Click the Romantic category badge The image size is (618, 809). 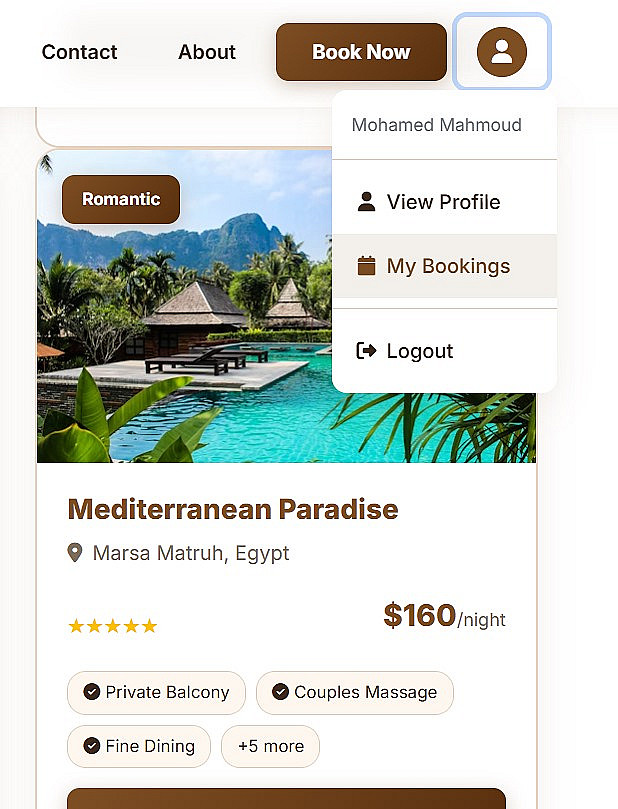(x=121, y=199)
